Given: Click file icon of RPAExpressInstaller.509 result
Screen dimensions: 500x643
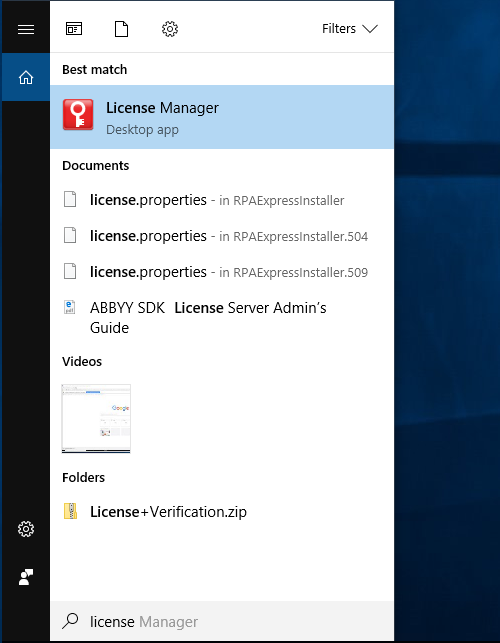Looking at the screenshot, I should [70, 271].
